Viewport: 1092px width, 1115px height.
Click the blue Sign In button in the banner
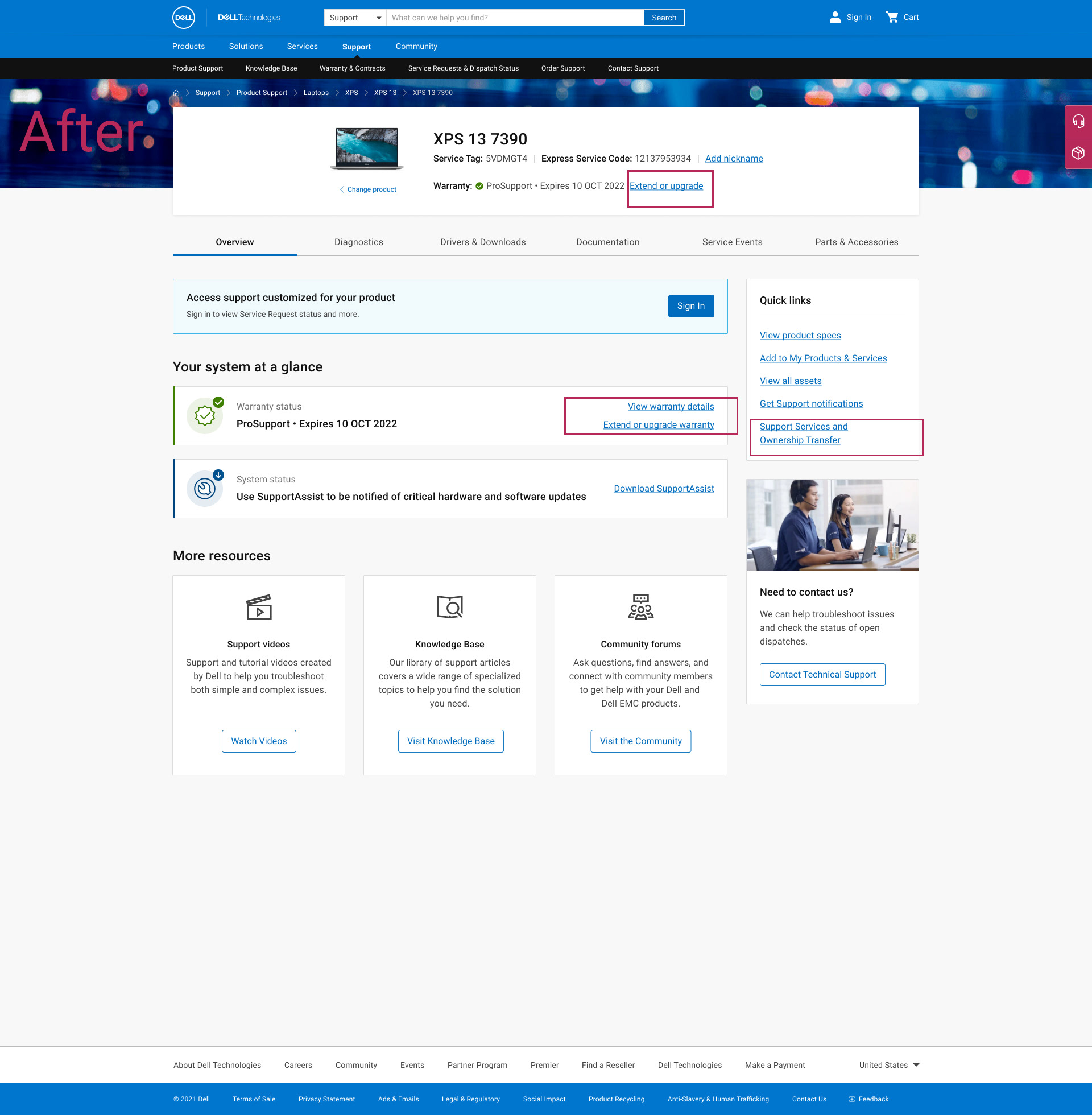691,305
